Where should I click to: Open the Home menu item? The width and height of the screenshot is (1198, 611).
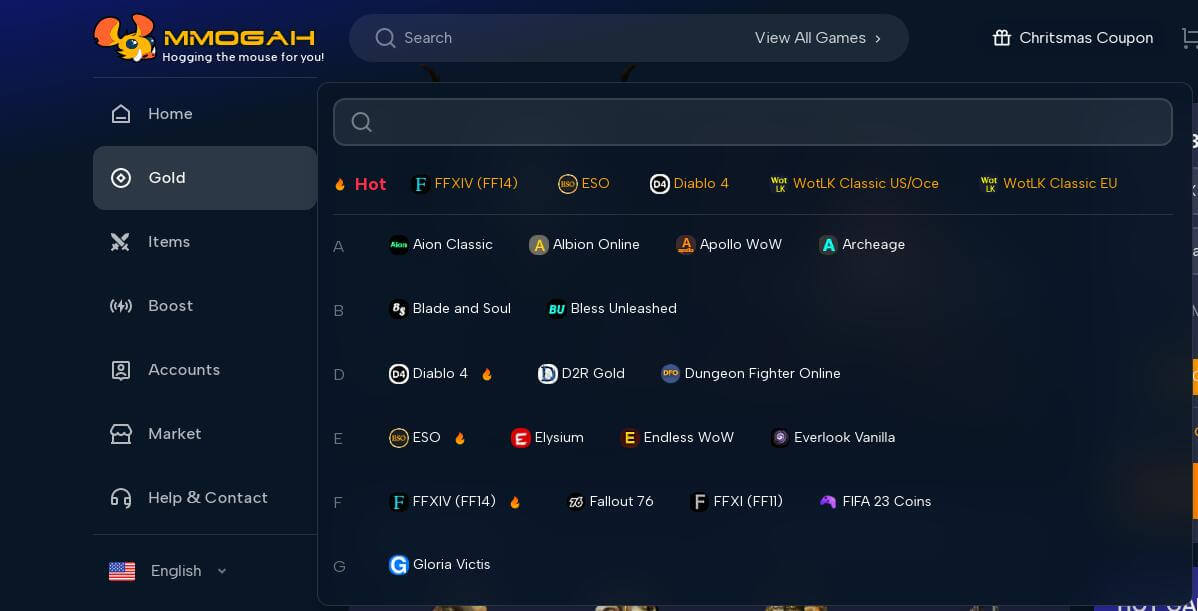point(169,114)
